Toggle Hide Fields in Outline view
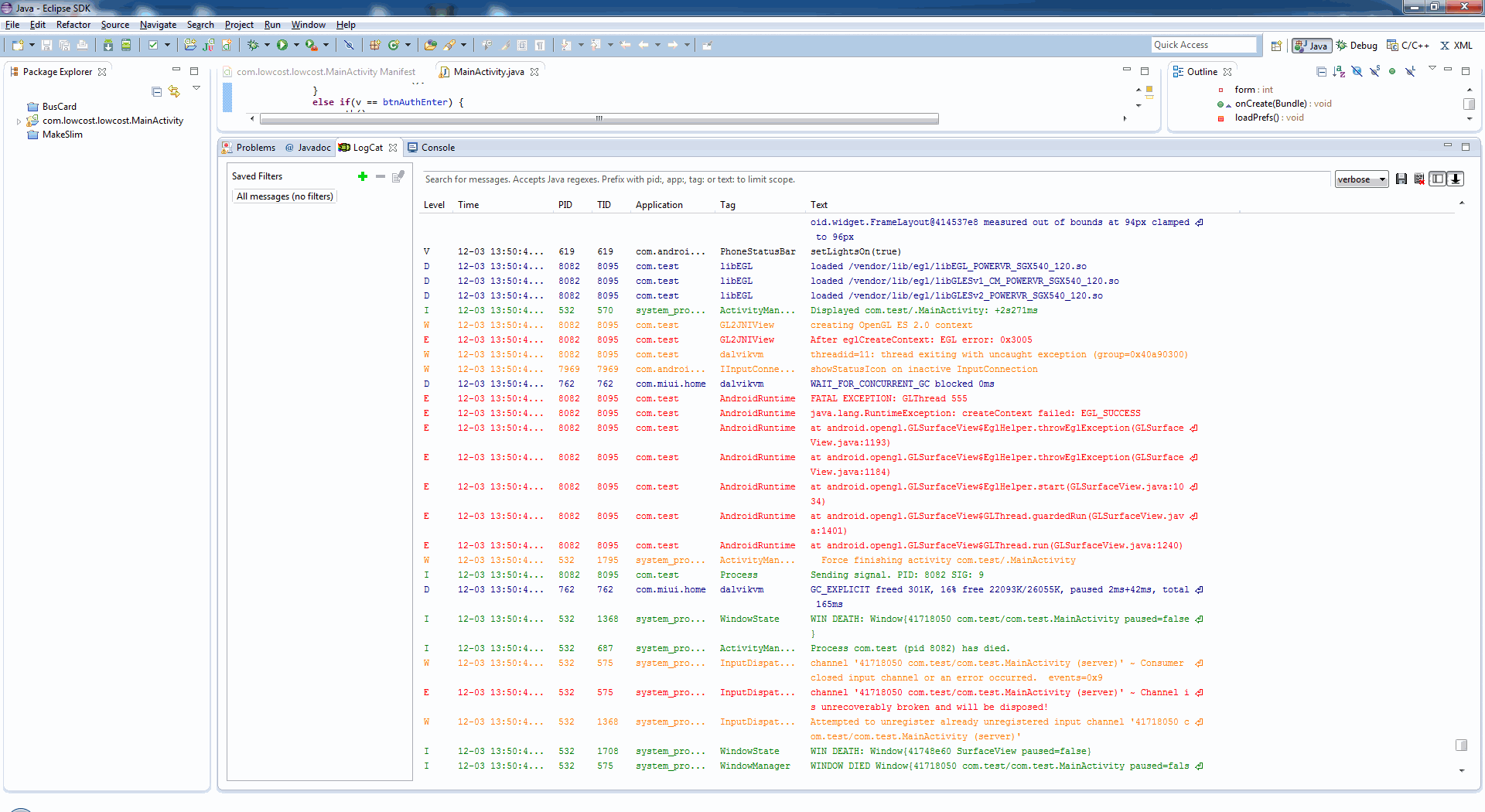This screenshot has height=812, width=1485. [1357, 72]
